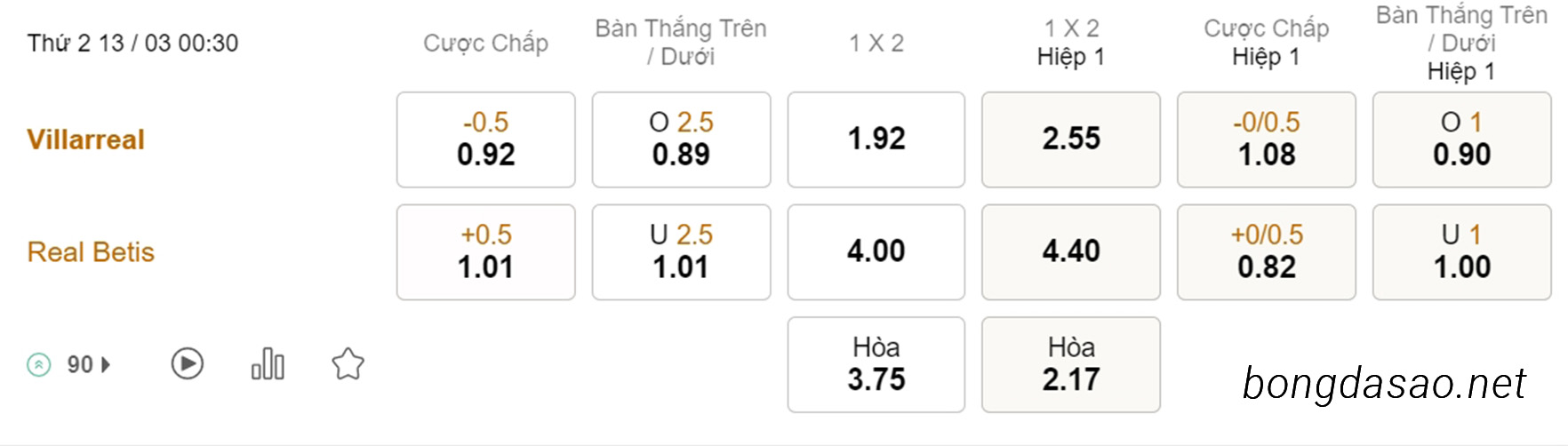Select full-time draw Hòa at 3.75
The height and width of the screenshot is (446, 1568).
click(876, 364)
